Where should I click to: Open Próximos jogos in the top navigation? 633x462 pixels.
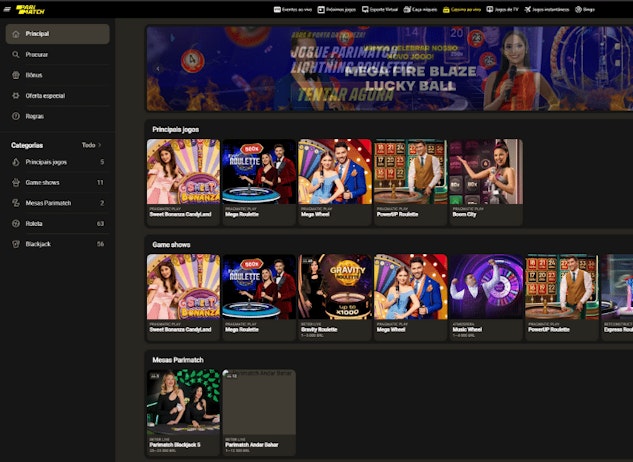pyautogui.click(x=337, y=9)
